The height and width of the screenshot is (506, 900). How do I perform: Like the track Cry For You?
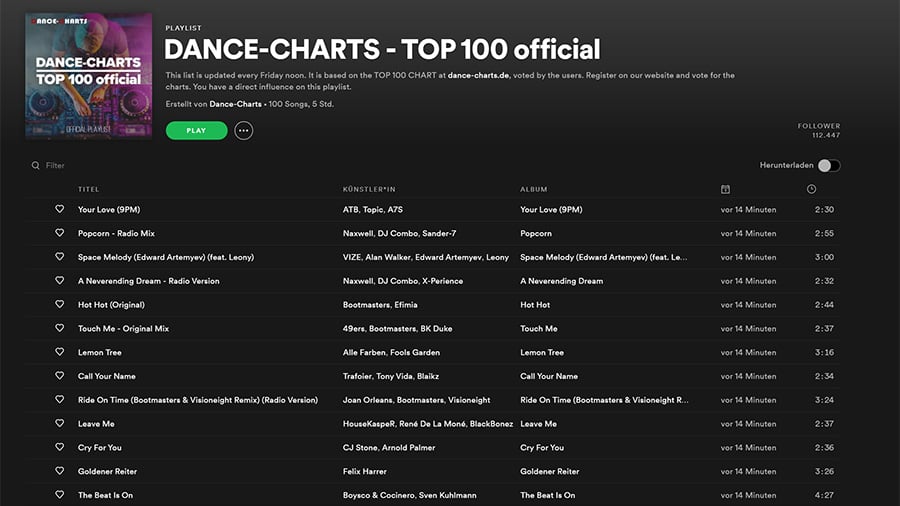60,447
